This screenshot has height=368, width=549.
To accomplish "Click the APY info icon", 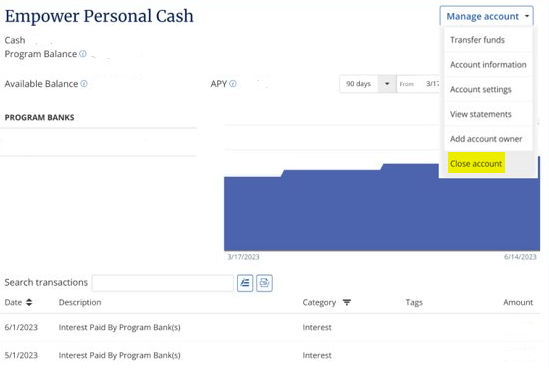I will (233, 84).
